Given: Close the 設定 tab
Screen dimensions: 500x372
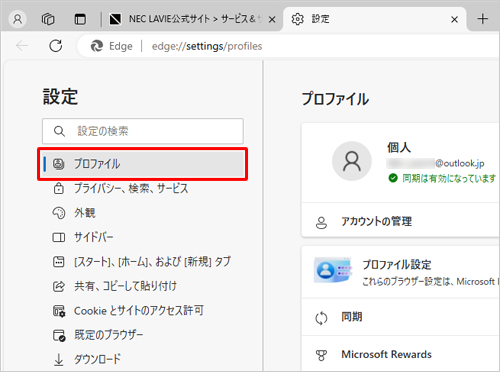Looking at the screenshot, I should (454, 20).
